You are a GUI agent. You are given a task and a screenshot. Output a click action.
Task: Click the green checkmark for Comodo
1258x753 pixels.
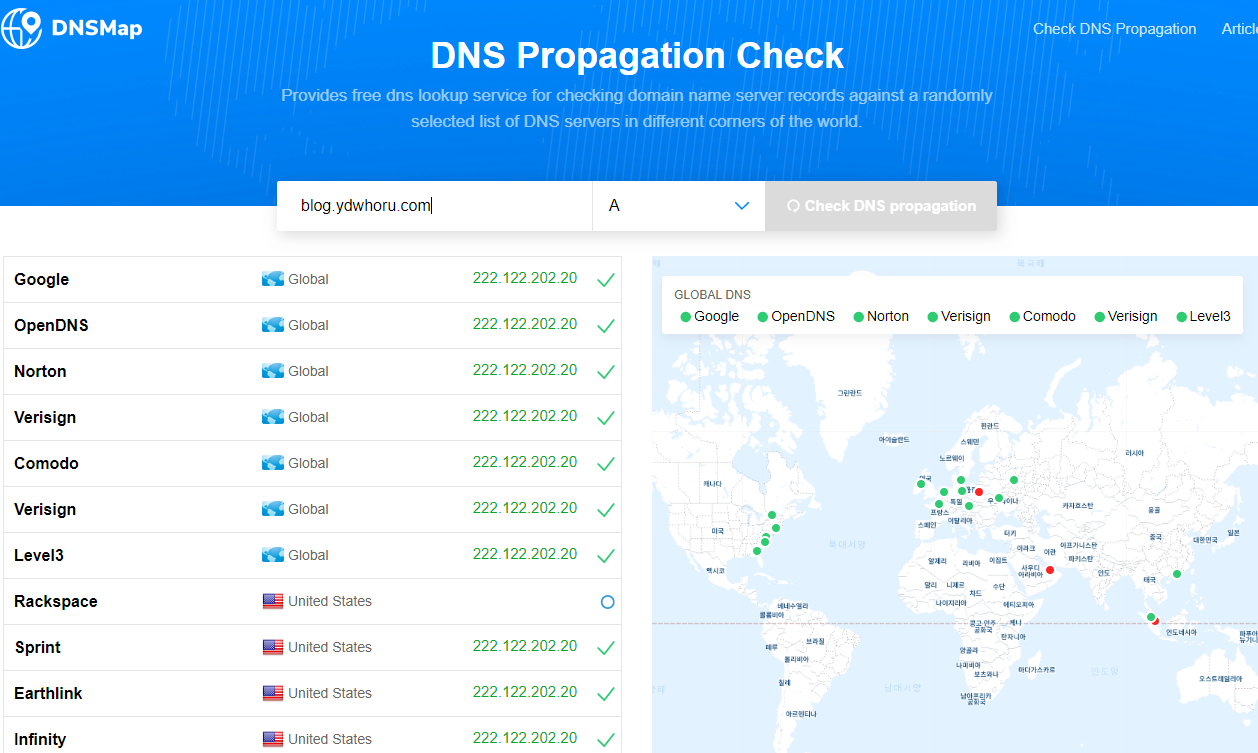pyautogui.click(x=605, y=464)
